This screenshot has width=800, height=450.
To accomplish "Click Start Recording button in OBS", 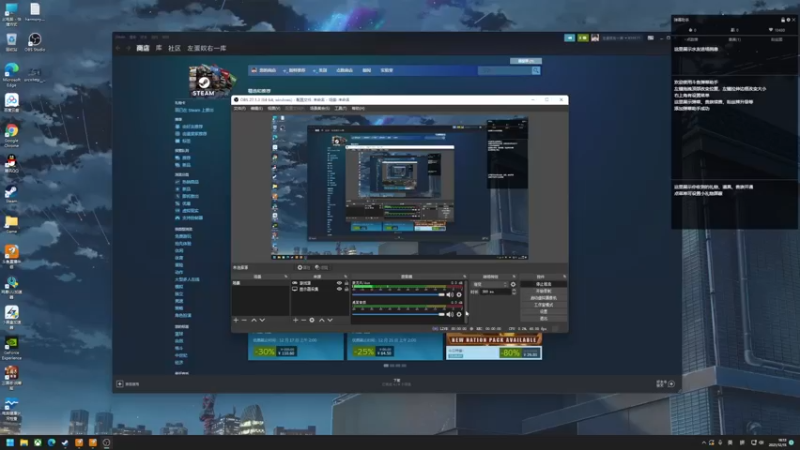I will pos(543,291).
